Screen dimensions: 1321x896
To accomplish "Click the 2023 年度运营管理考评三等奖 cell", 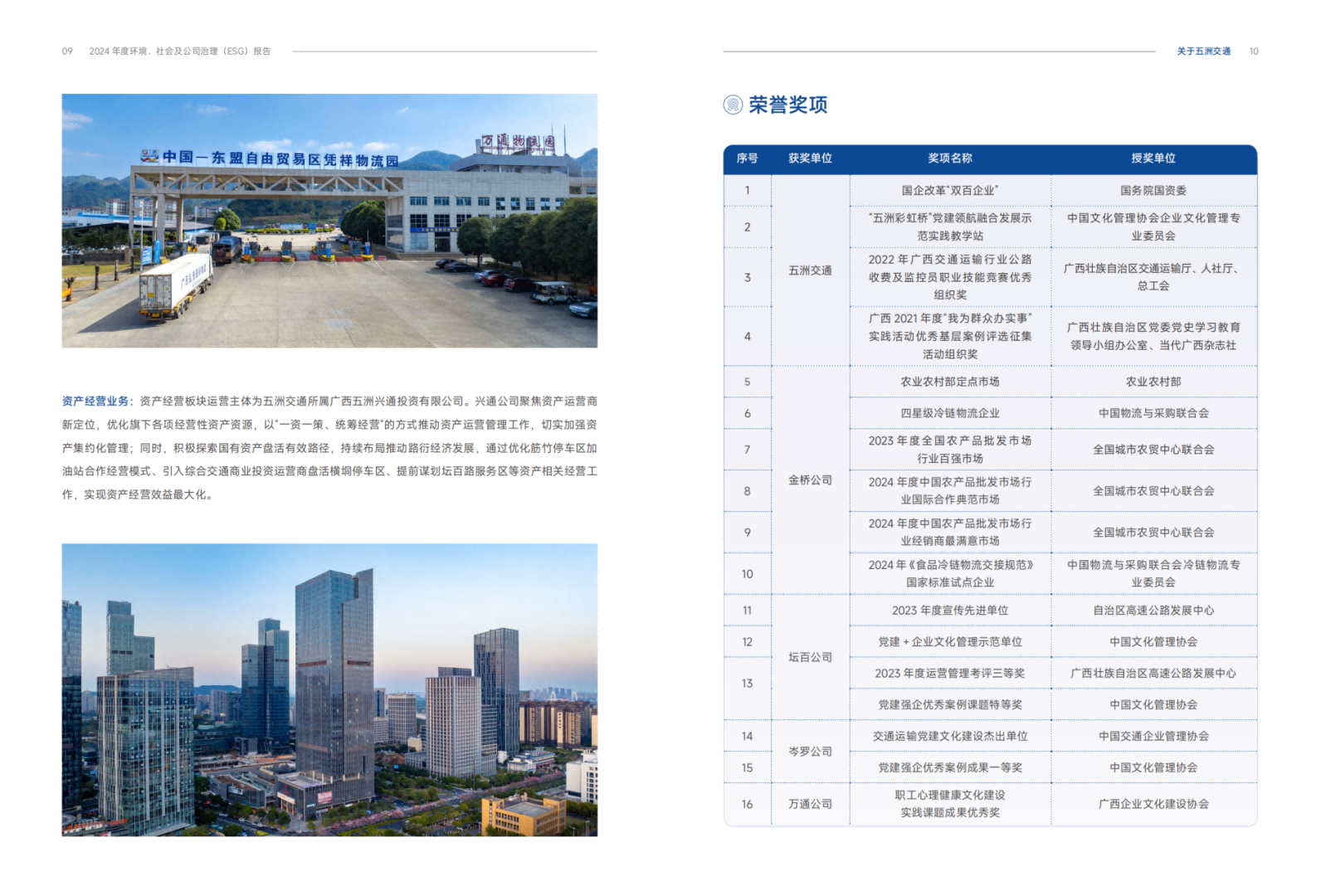I will pyautogui.click(x=950, y=674).
